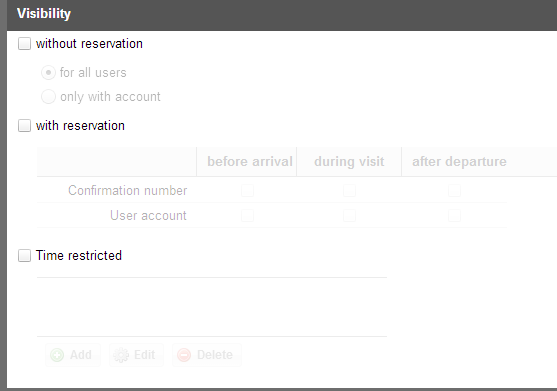
Task: Click the red minus Delete icon
Action: (x=184, y=355)
